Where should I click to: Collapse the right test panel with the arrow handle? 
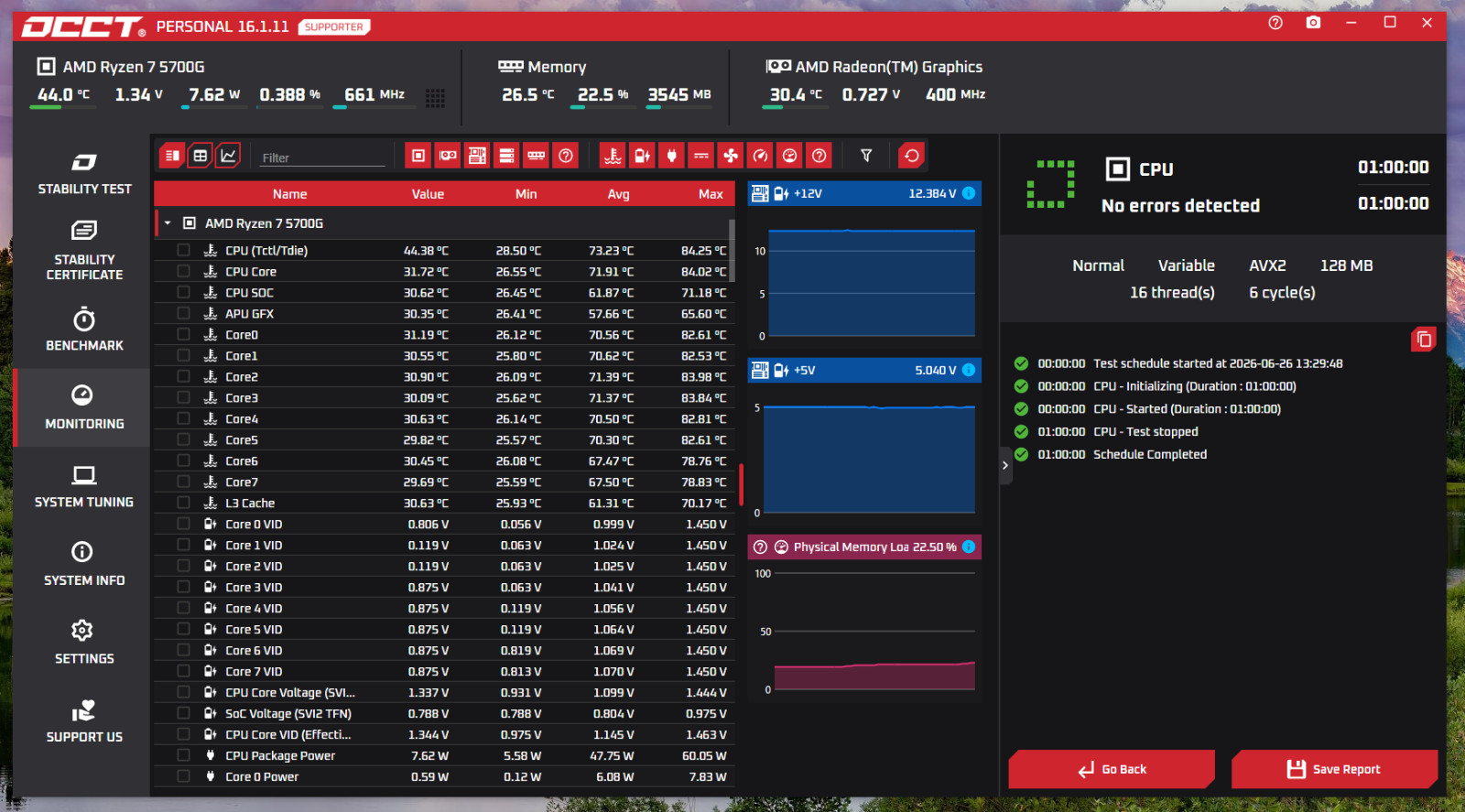click(x=1005, y=465)
